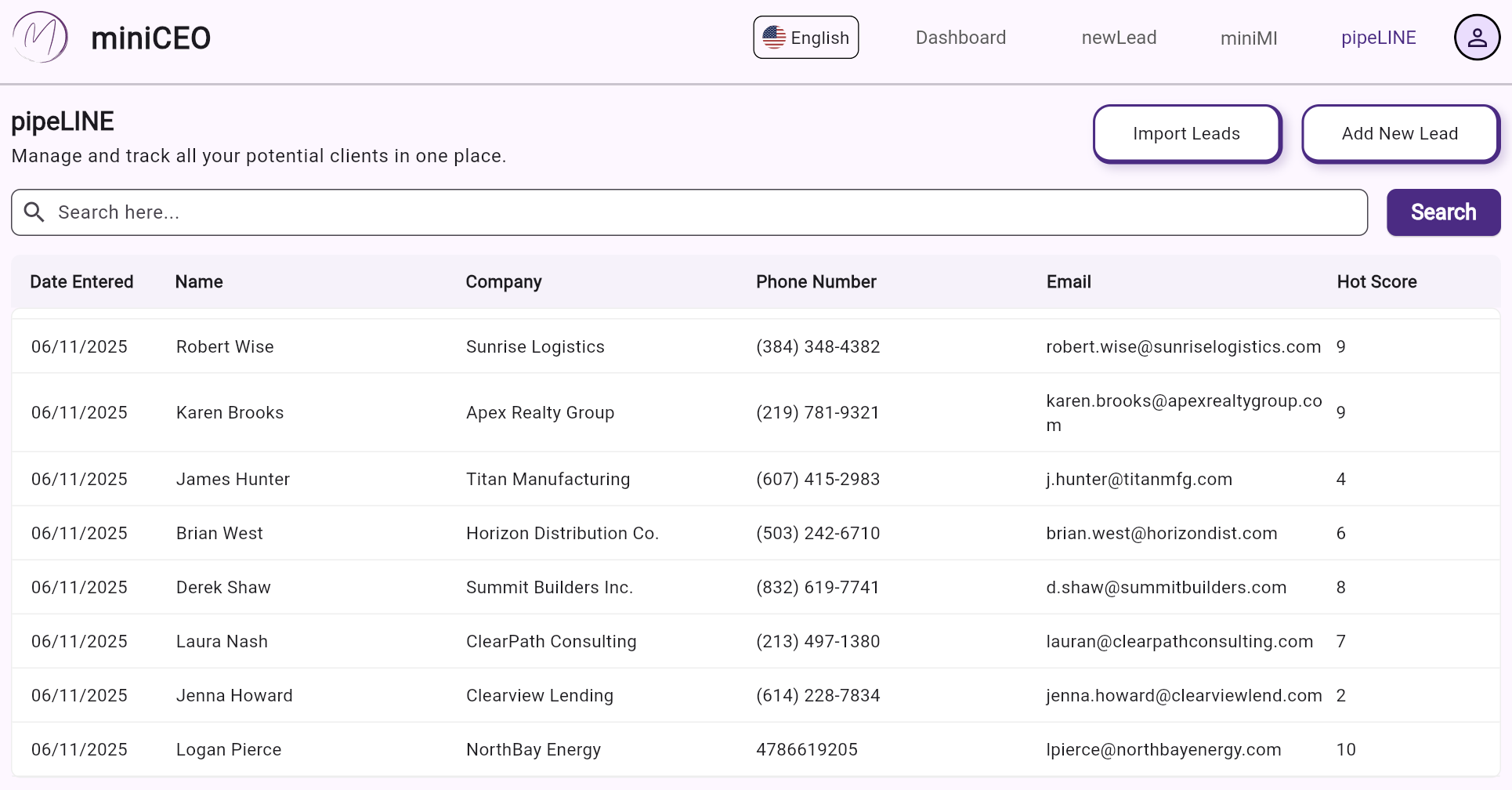This screenshot has height=790, width=1512.
Task: Open the Robert Wise lead row
Action: [225, 346]
